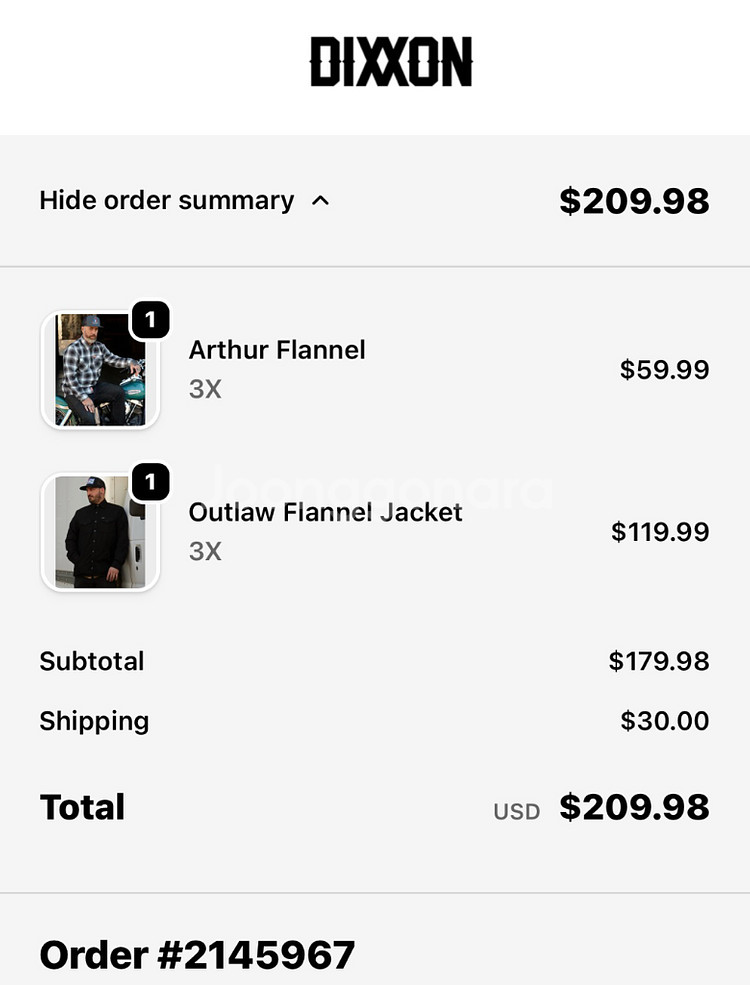Select the Arthur Flannel product name

277,350
